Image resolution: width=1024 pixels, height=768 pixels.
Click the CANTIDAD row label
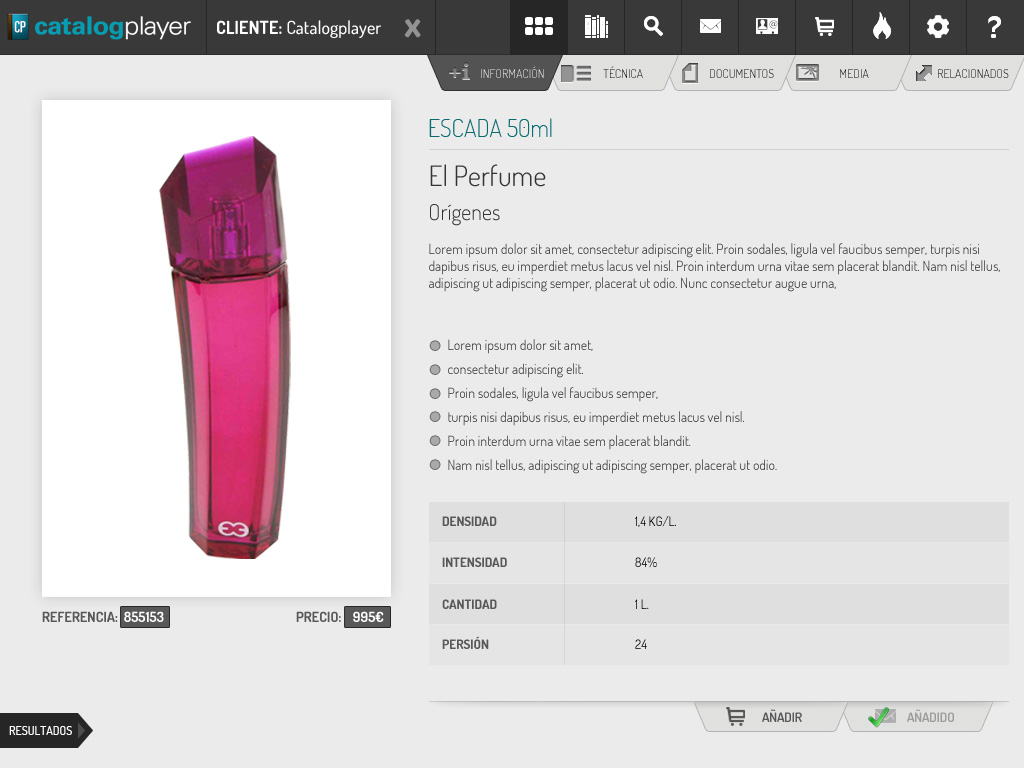click(x=470, y=604)
